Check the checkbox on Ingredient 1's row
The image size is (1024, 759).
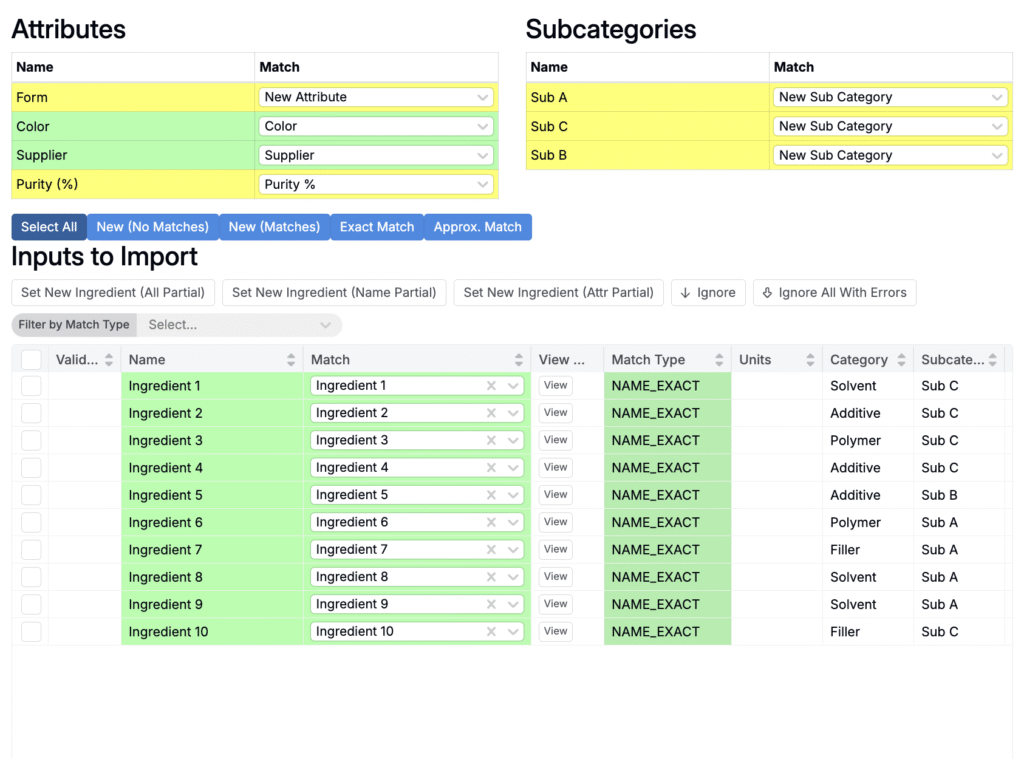[x=29, y=385]
